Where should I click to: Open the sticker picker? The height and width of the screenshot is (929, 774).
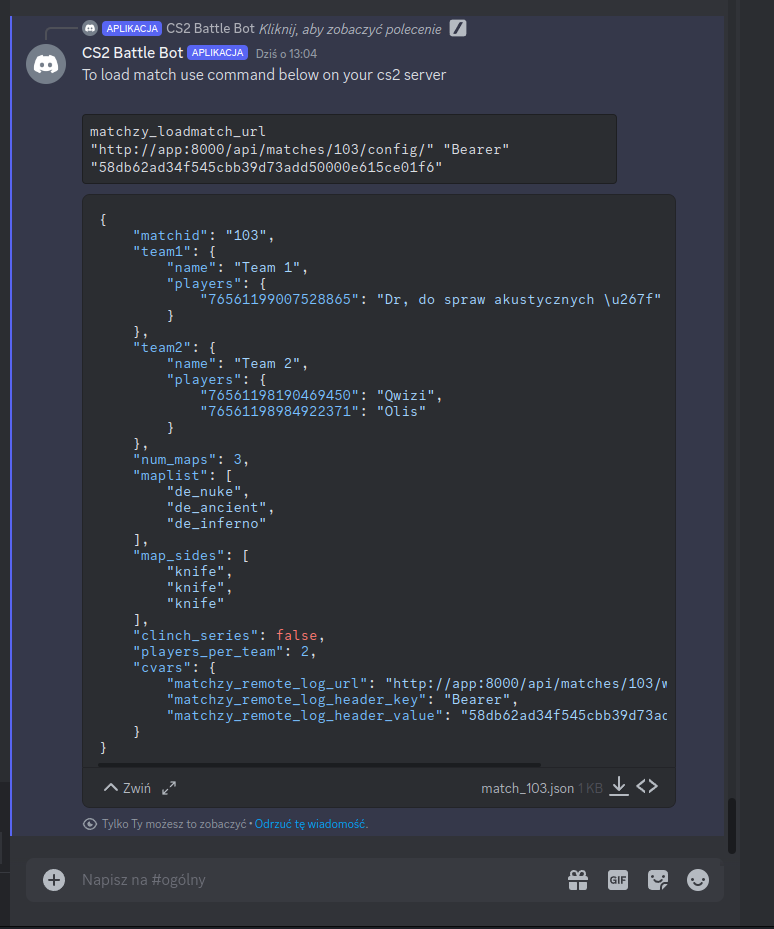[658, 880]
